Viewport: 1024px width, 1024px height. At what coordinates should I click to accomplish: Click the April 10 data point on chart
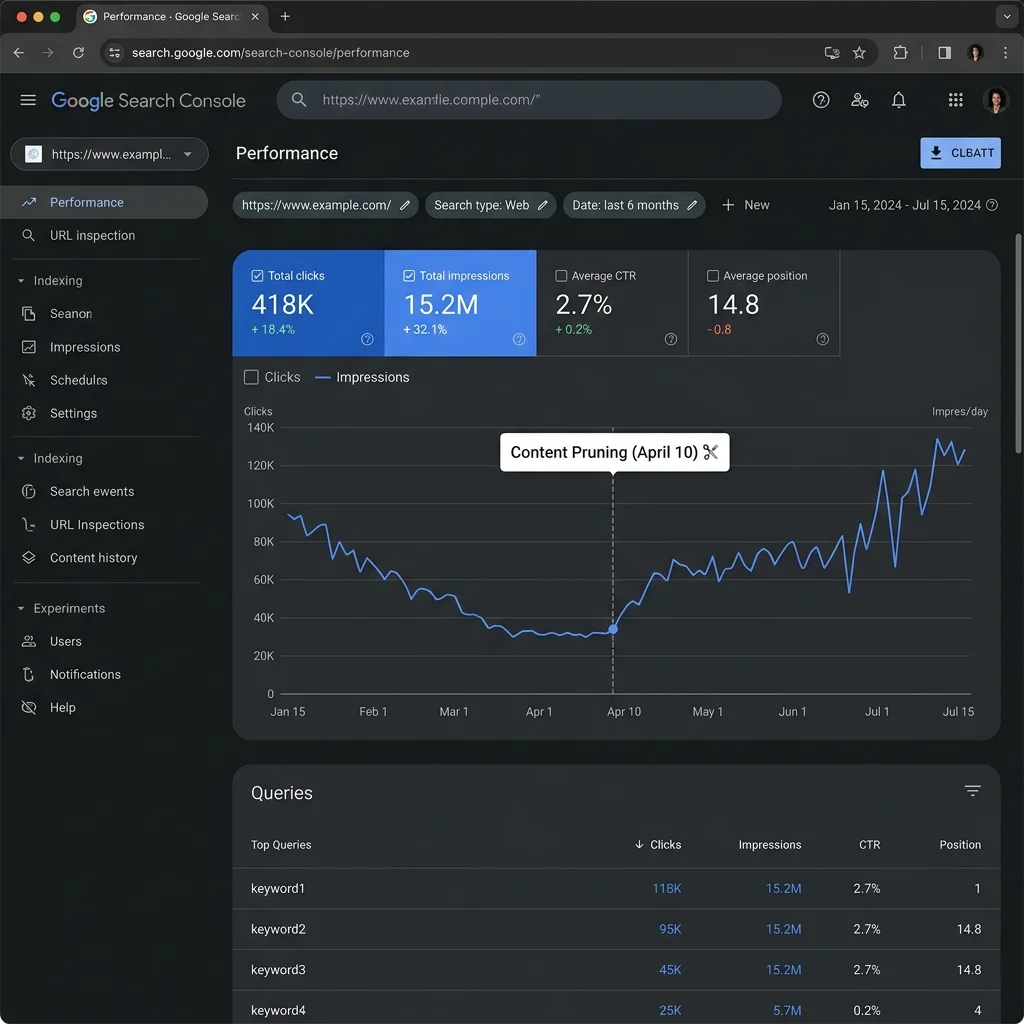613,630
